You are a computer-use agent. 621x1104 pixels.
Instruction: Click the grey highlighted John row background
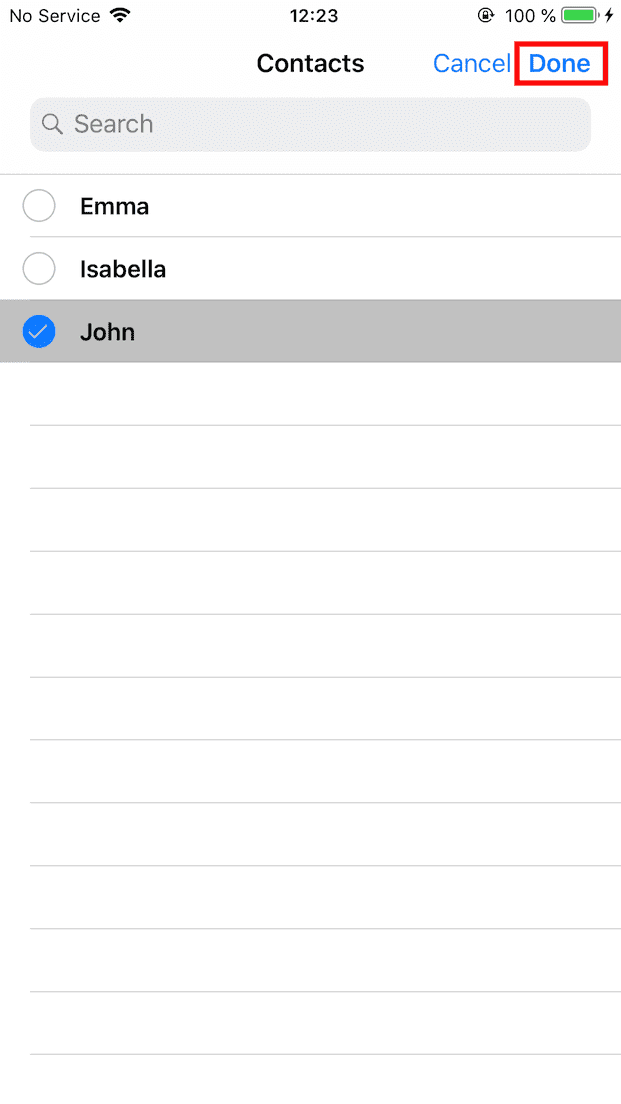[x=380, y=332]
